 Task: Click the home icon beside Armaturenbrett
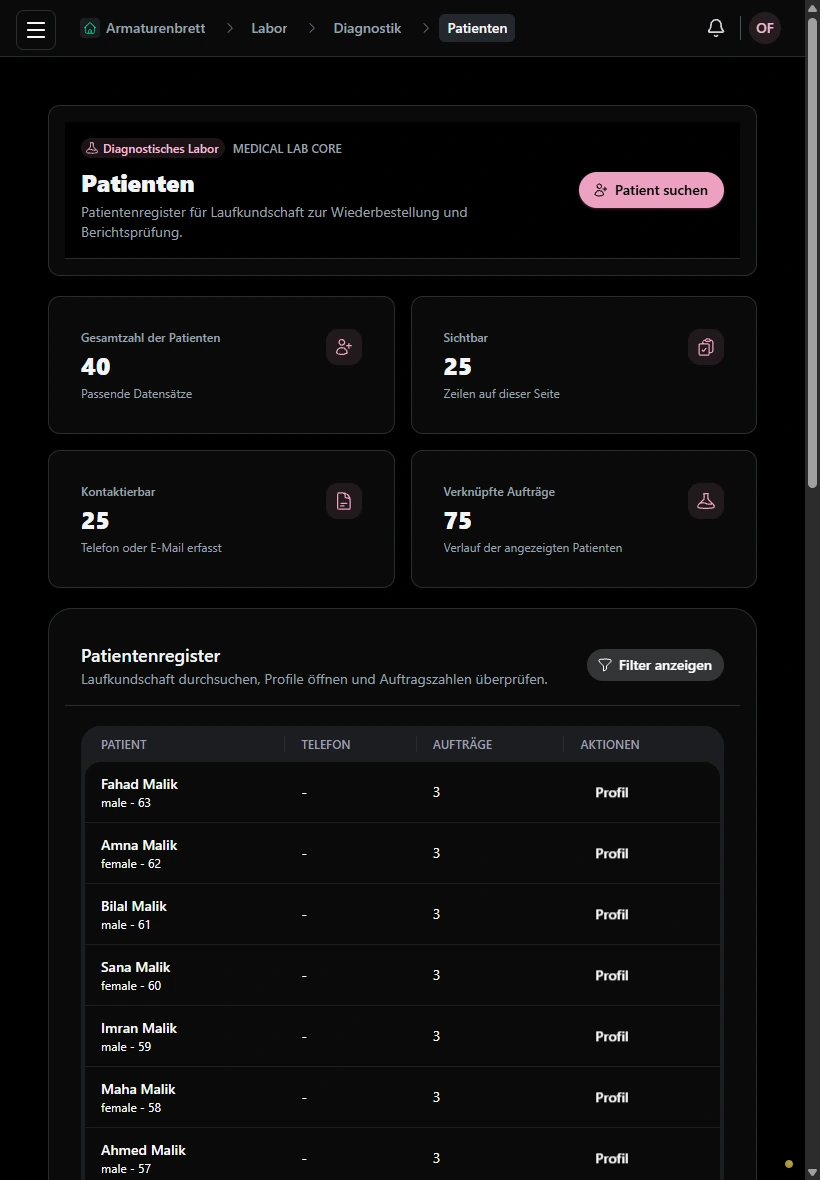click(x=90, y=28)
